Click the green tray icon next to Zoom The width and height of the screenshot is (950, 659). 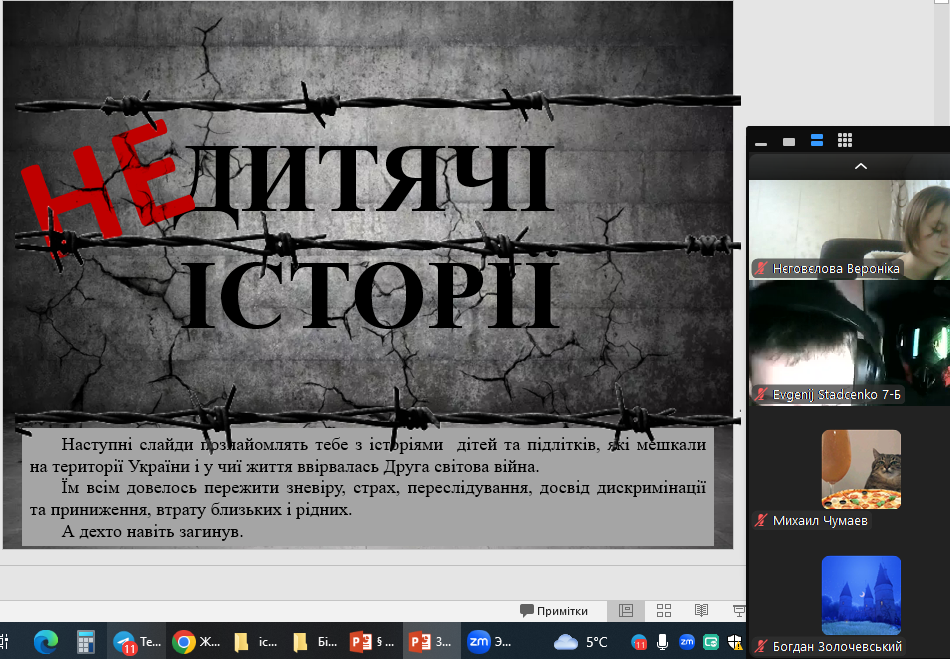pyautogui.click(x=711, y=641)
